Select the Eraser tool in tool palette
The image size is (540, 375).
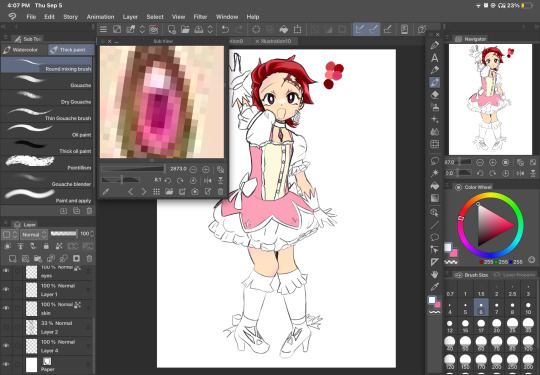point(435,95)
